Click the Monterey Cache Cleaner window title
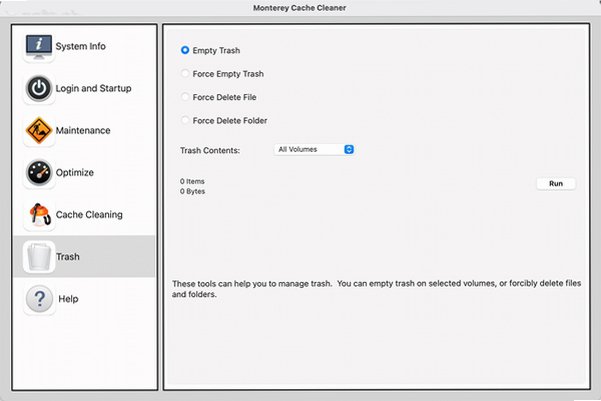This screenshot has height=401, width=601. 299,8
